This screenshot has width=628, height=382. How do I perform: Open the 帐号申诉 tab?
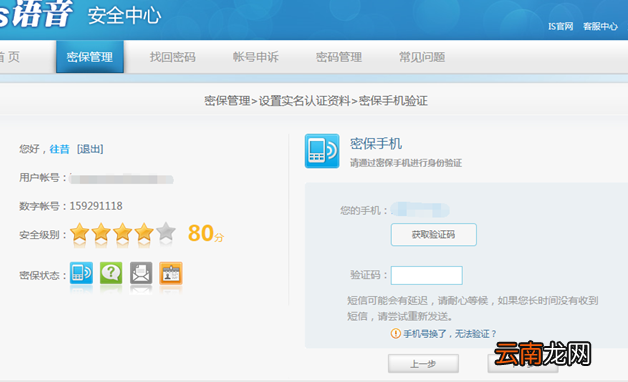(x=256, y=57)
